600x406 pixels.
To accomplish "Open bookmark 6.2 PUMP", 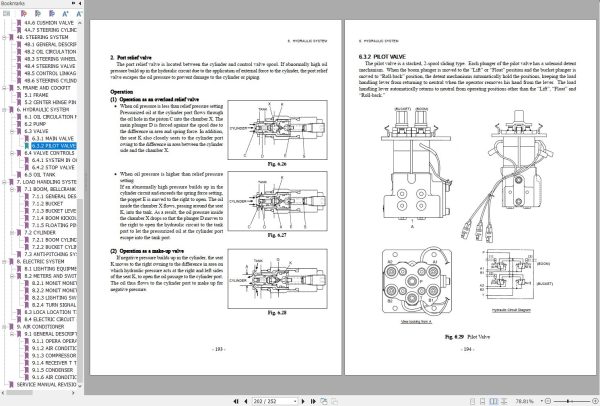I will pyautogui.click(x=35, y=124).
